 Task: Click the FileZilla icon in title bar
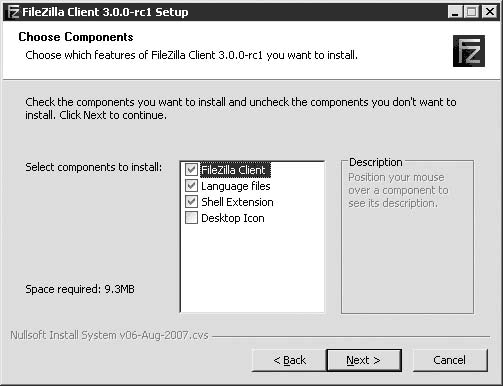point(13,12)
